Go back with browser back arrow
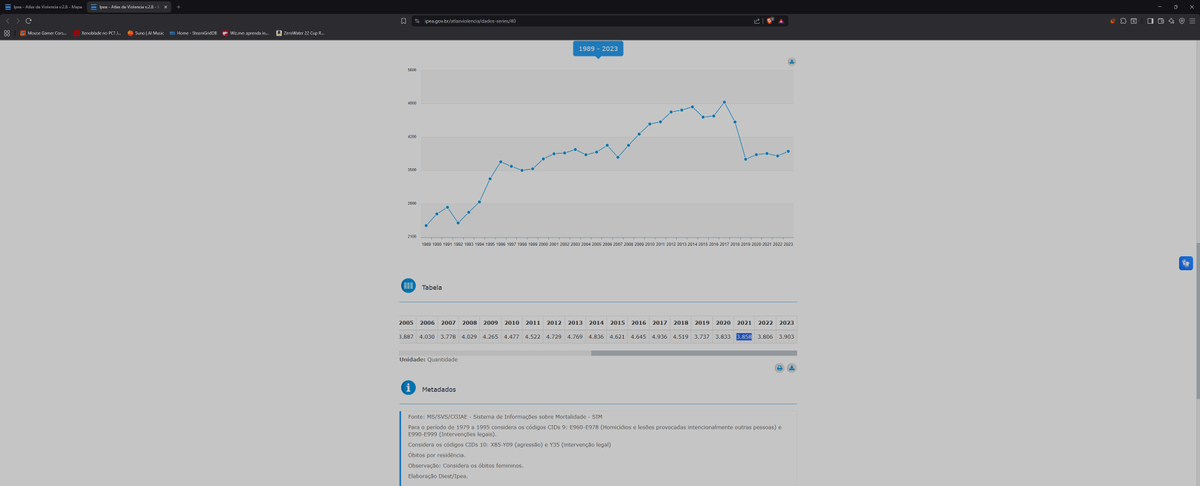This screenshot has width=1200, height=486. [8, 20]
